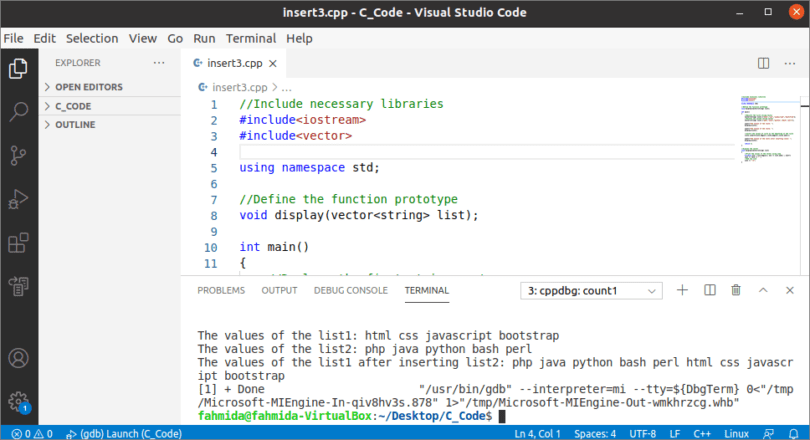Close the insert3.cpp tab
The height and width of the screenshot is (440, 810).
pos(273,64)
